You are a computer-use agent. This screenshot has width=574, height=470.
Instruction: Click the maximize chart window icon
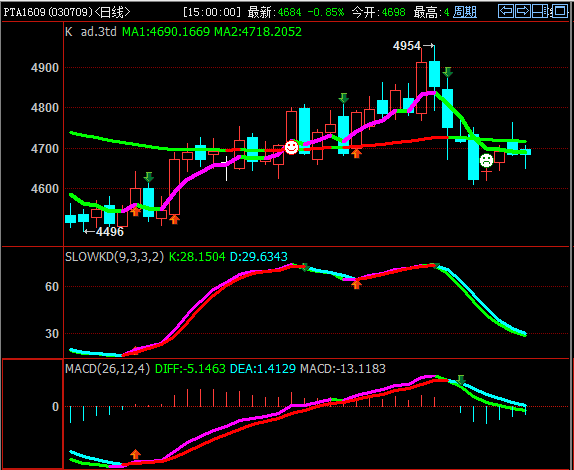(x=559, y=11)
